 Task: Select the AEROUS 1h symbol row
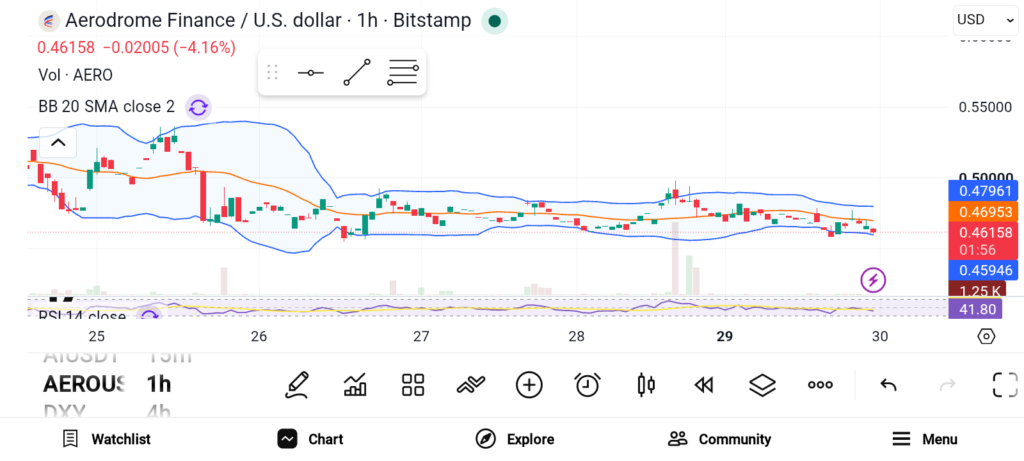point(108,384)
